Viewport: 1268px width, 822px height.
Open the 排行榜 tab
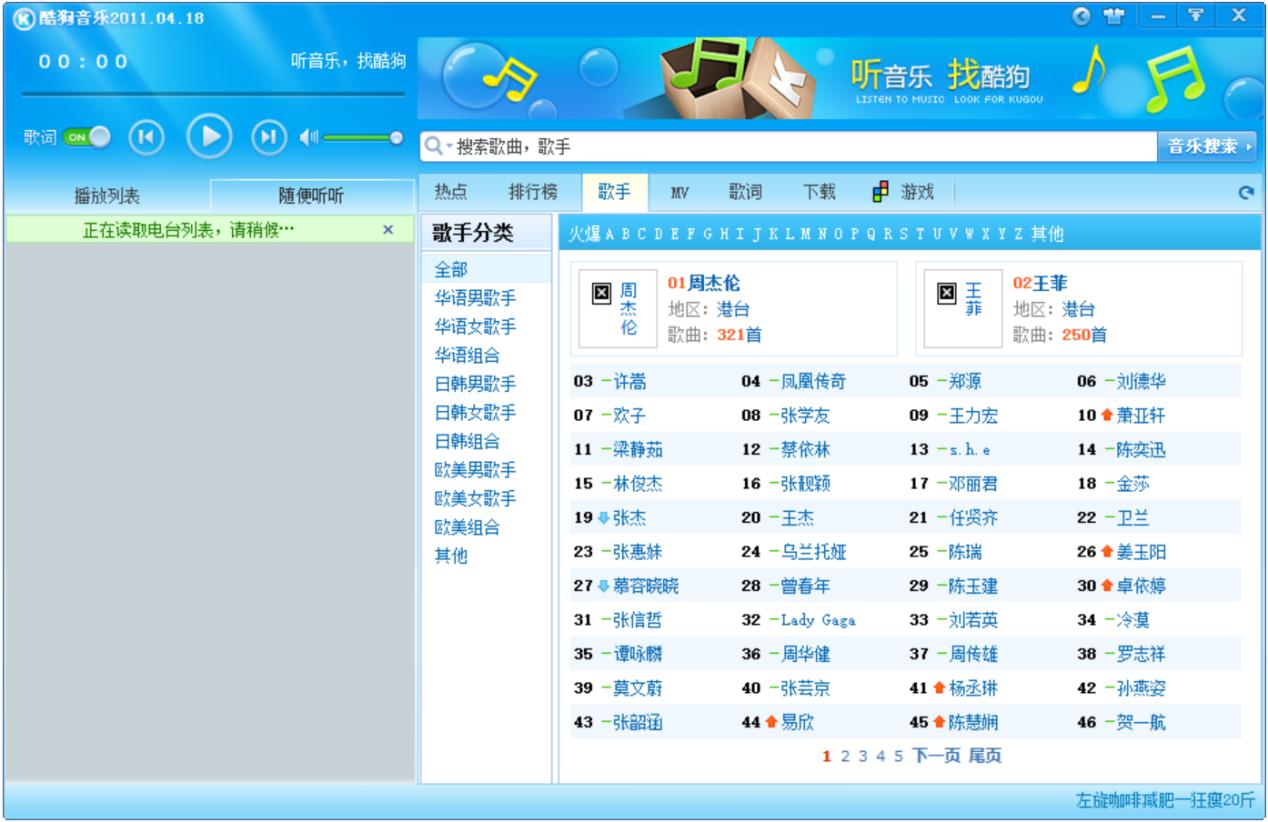532,192
